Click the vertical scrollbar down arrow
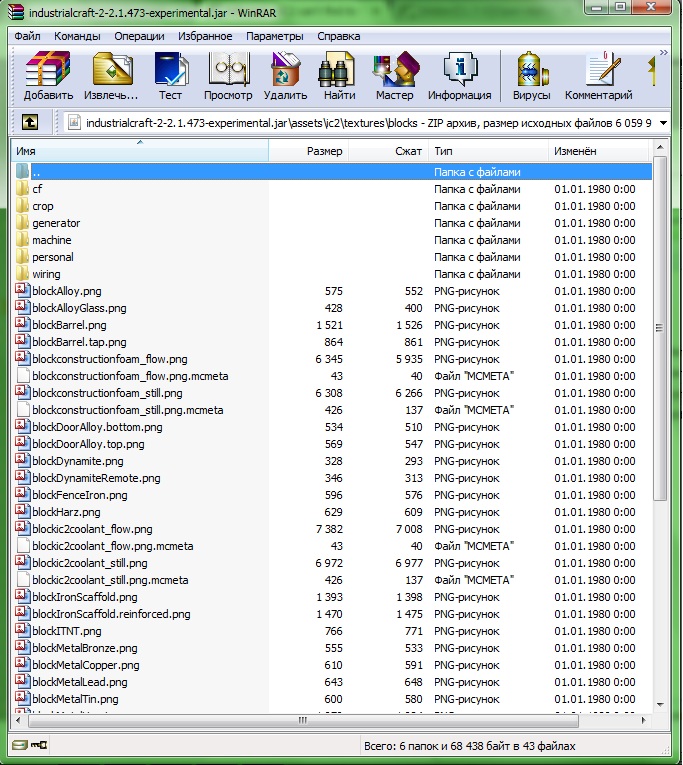The image size is (683, 765). coord(659,704)
